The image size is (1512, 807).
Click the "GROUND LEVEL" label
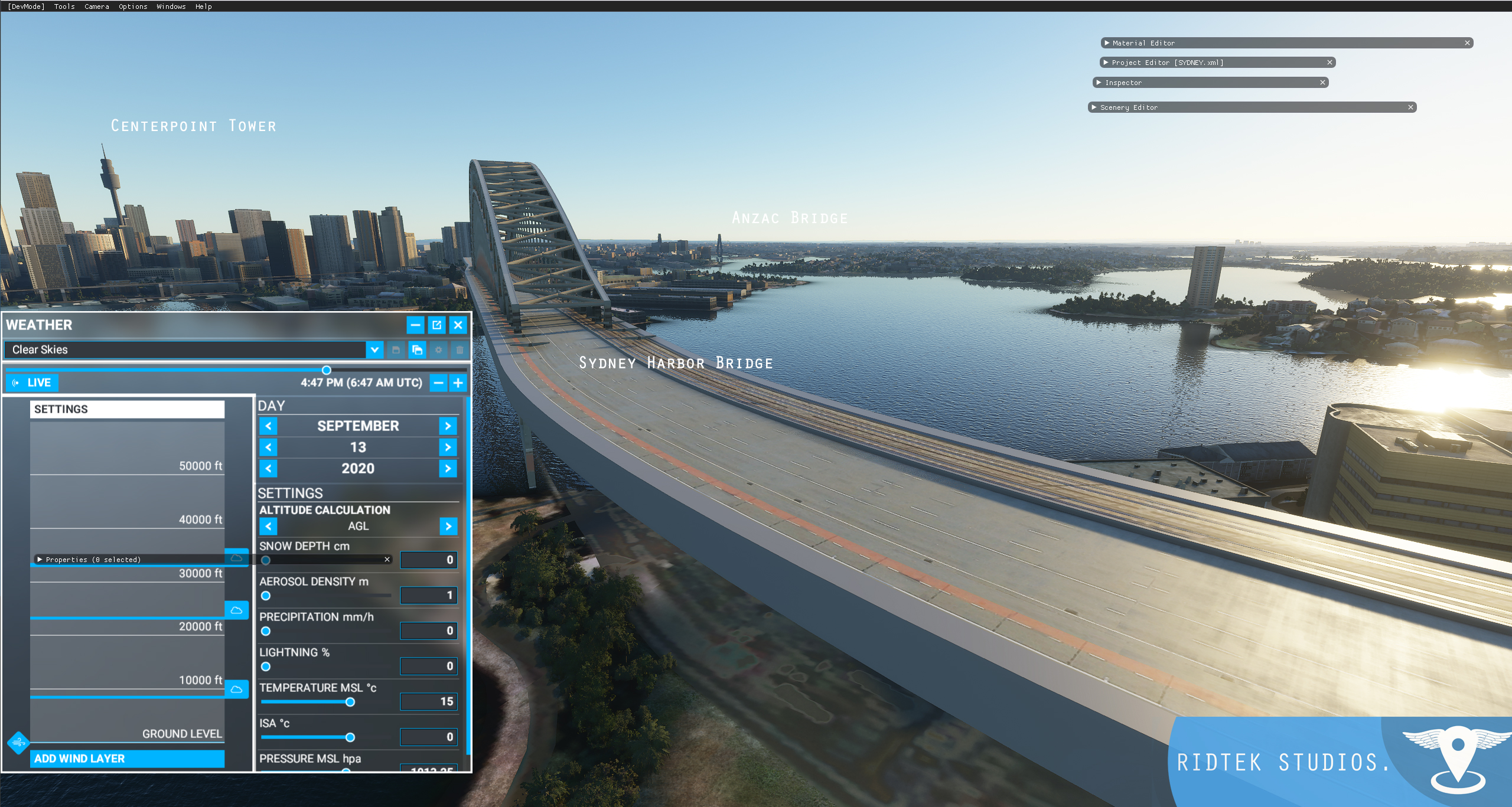(182, 734)
